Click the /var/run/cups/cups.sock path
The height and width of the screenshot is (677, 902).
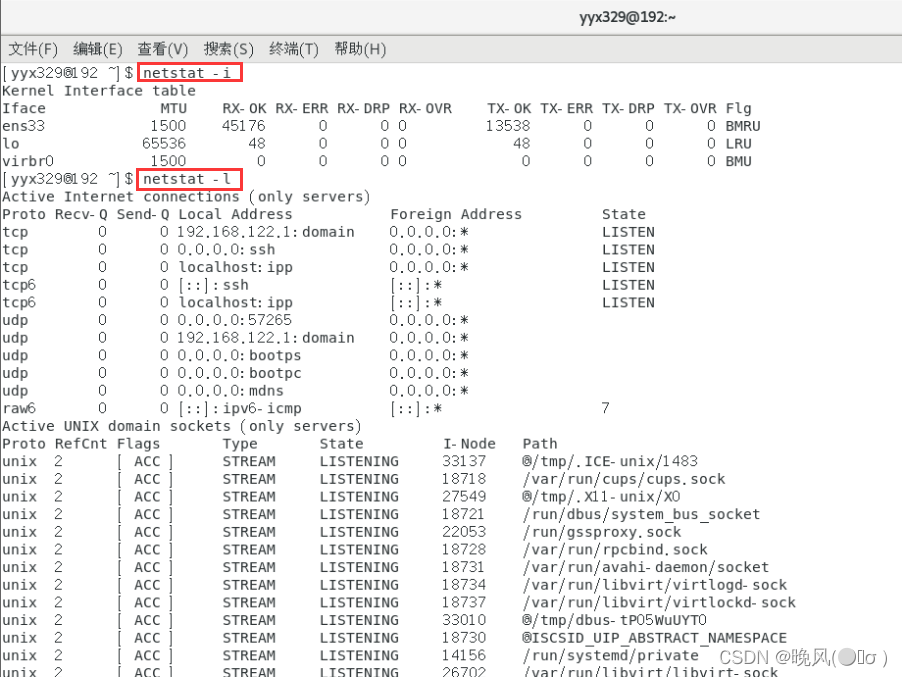point(624,479)
